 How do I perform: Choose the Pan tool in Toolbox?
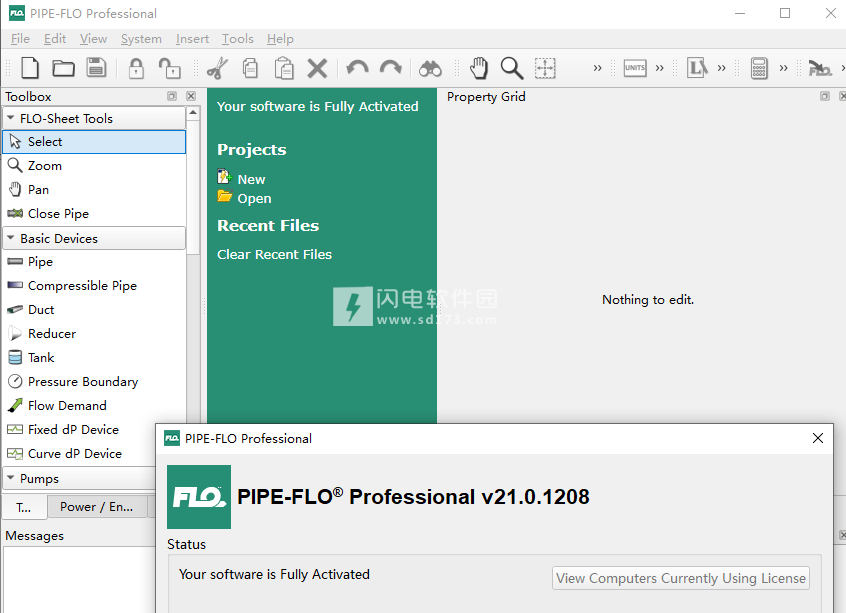point(94,189)
